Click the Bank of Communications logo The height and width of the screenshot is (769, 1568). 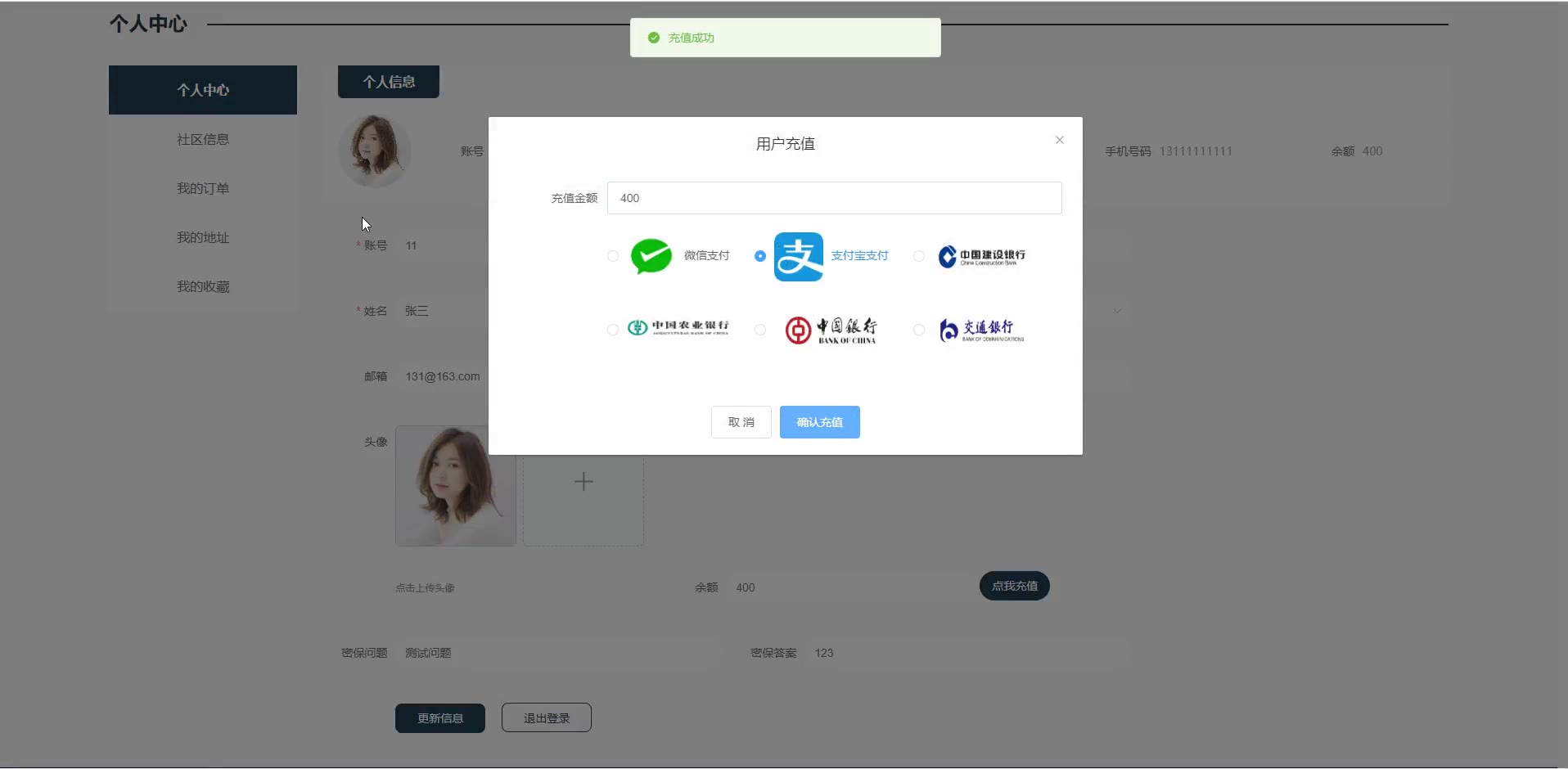click(x=981, y=330)
